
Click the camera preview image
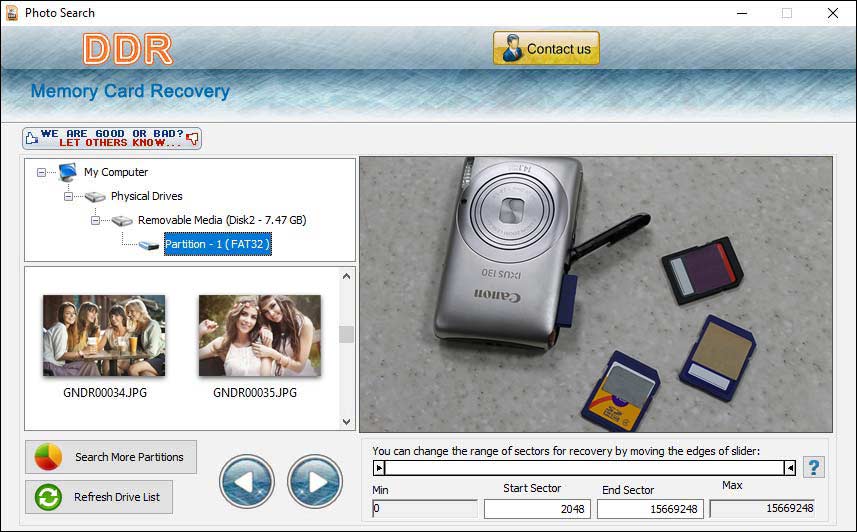tap(596, 294)
